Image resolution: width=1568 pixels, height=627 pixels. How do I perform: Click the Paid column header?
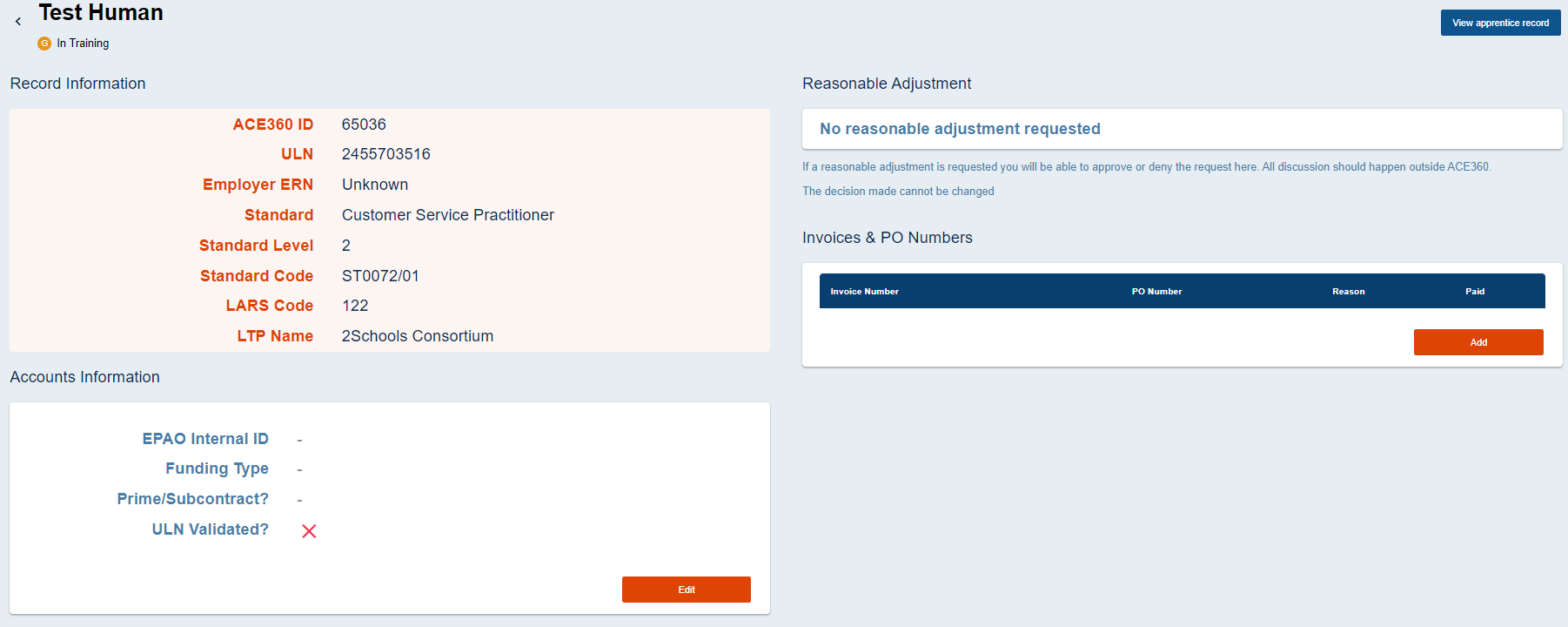pos(1475,291)
